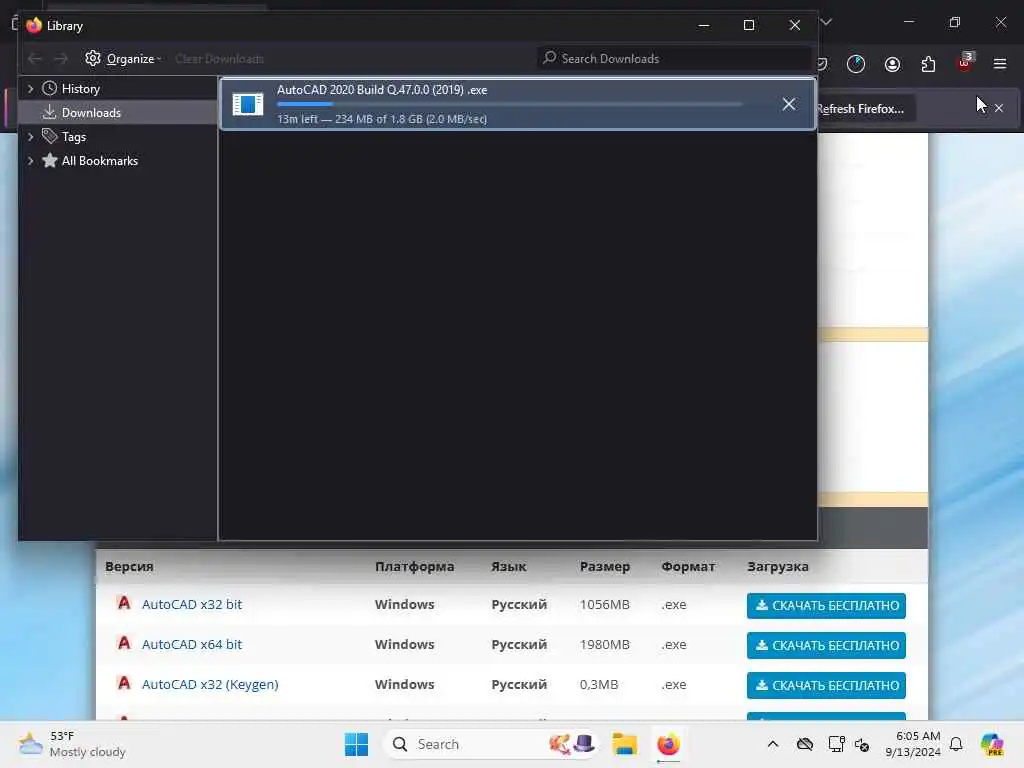Expand the Tags tree node

30,136
